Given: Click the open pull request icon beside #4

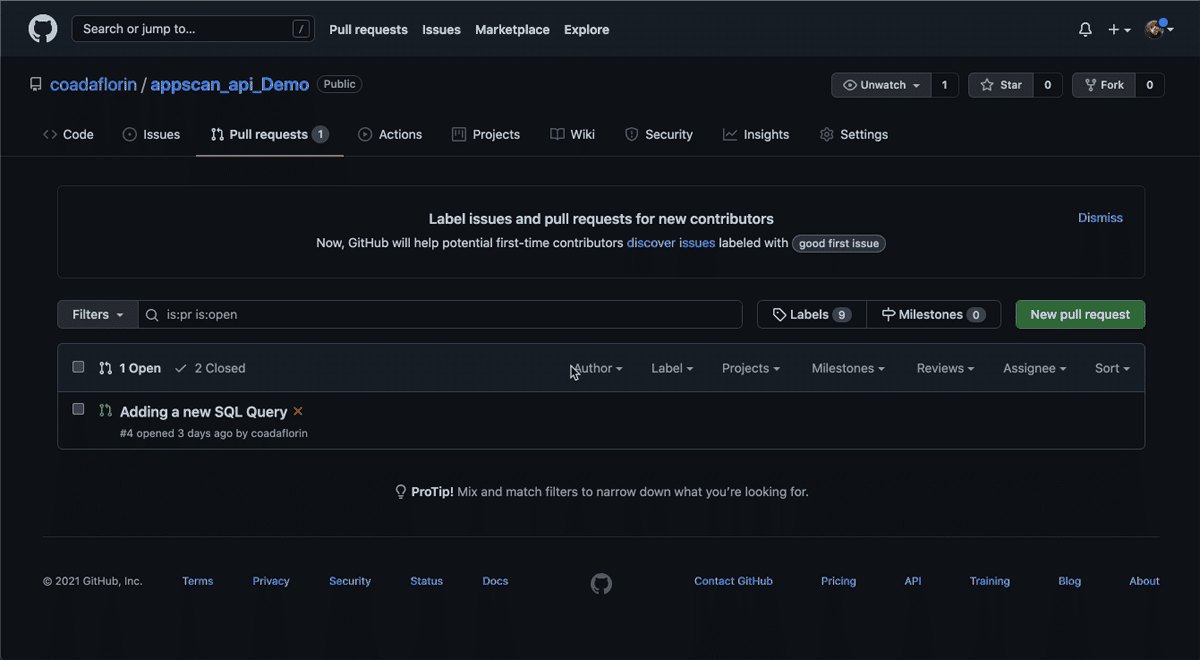Looking at the screenshot, I should tap(105, 410).
